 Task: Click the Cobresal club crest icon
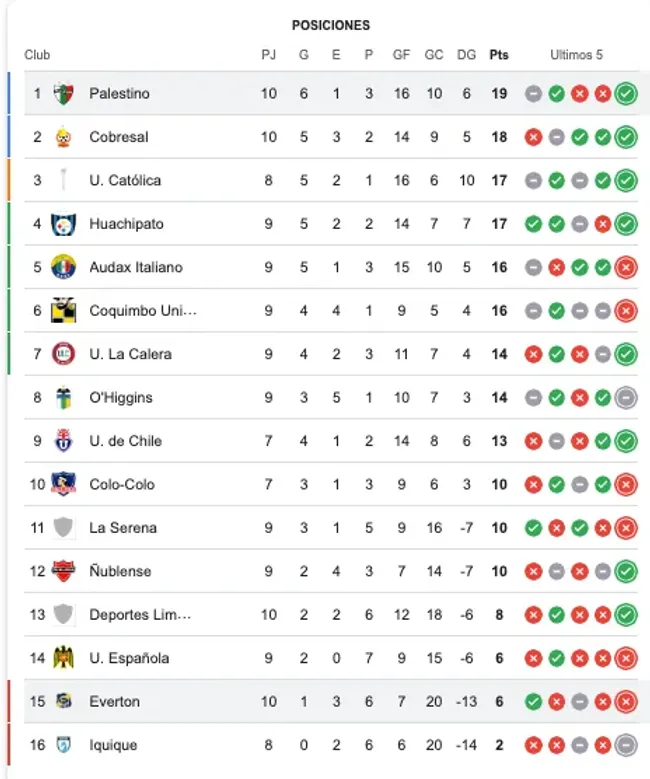click(x=63, y=137)
